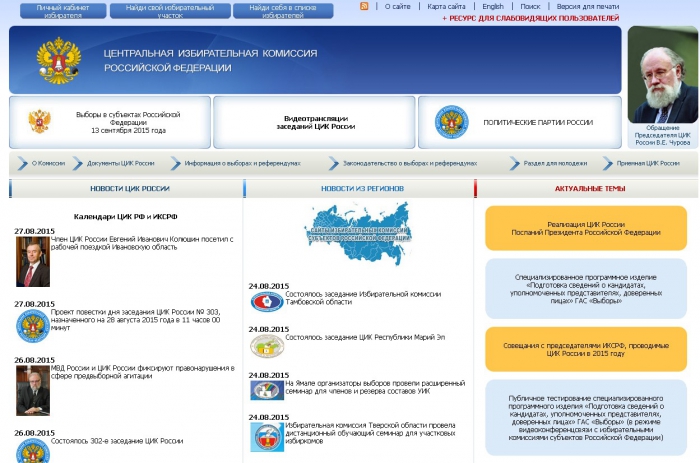The width and height of the screenshot is (700, 463).
Task: Open Специализированное программное изделие ГАС Выборы tile
Action: click(586, 289)
